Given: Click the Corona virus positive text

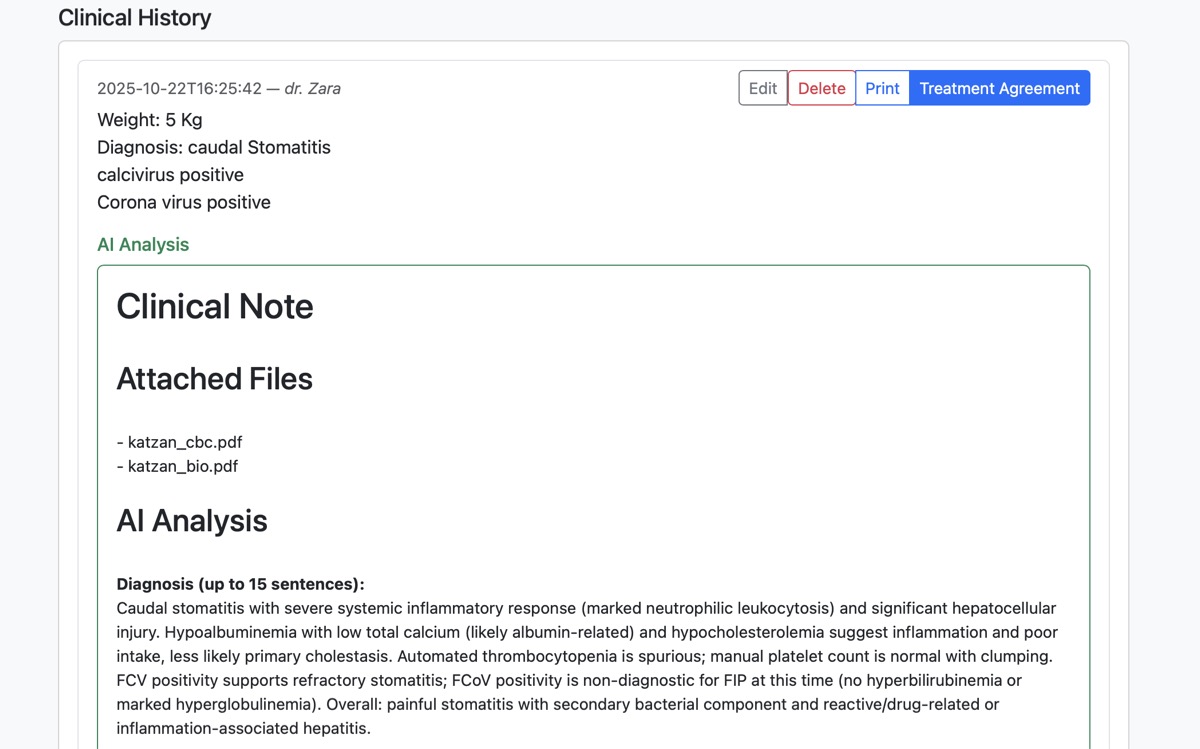Looking at the screenshot, I should (x=184, y=202).
